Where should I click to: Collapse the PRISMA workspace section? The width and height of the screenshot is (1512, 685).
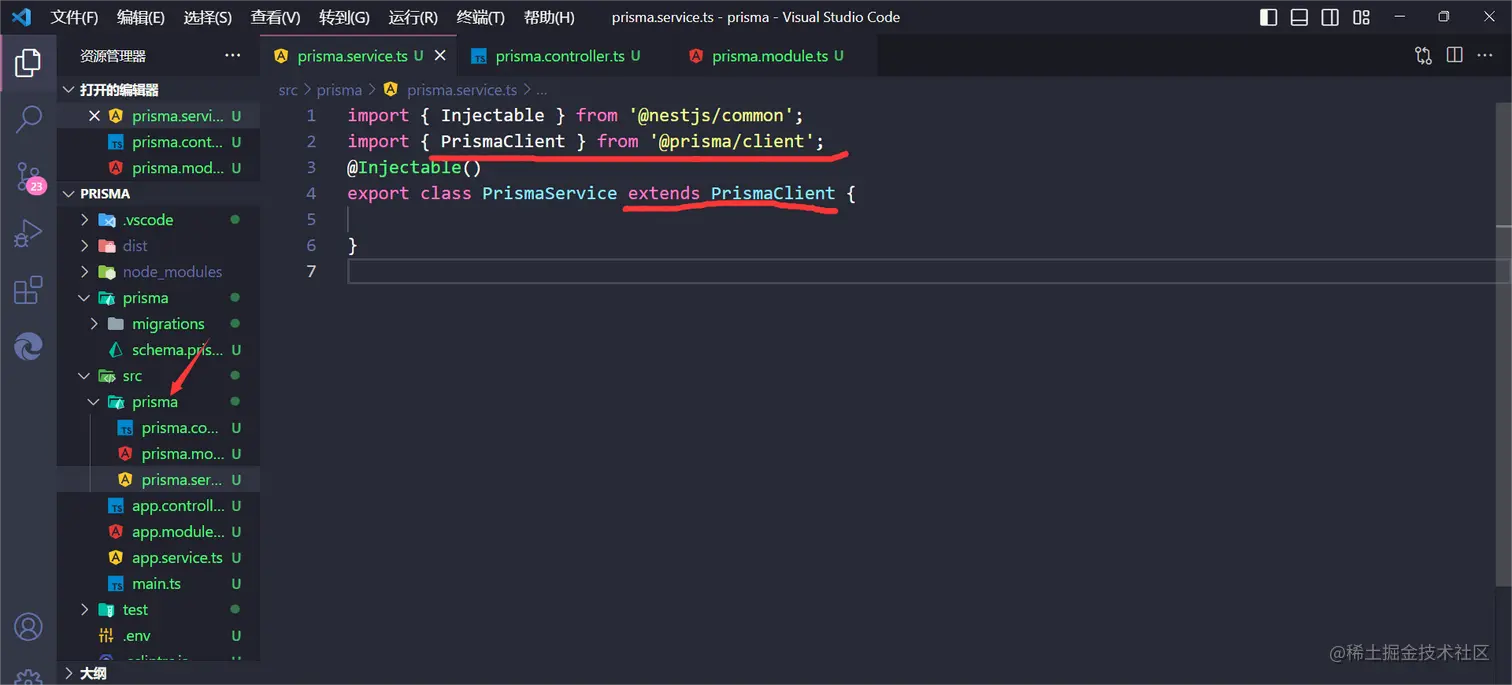[x=158, y=194]
